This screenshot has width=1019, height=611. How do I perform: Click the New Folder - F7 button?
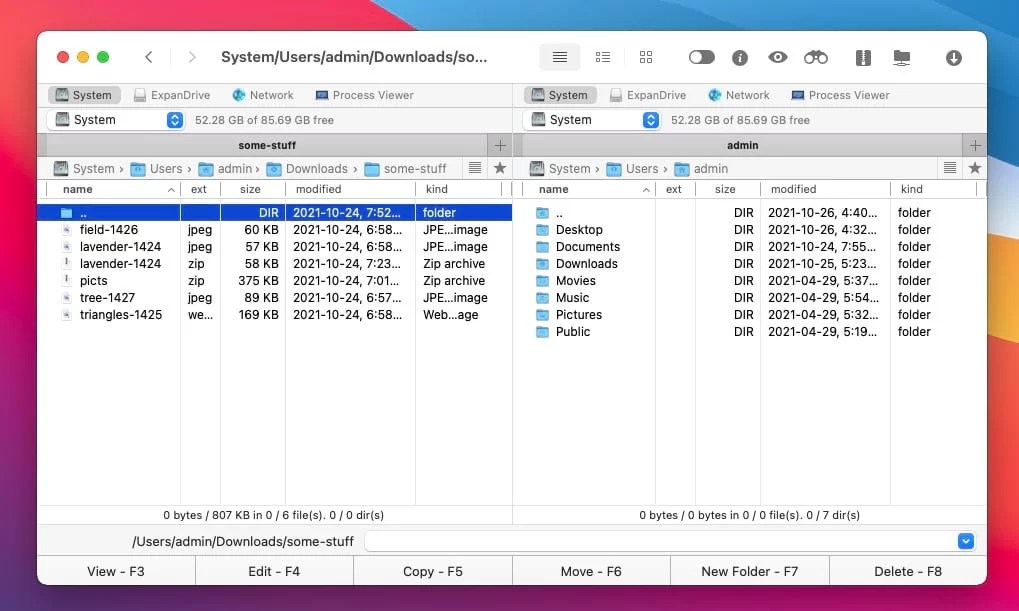(x=749, y=572)
